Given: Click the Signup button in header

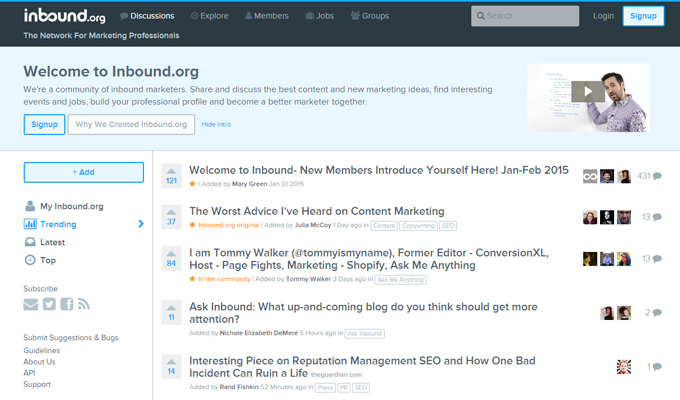Looking at the screenshot, I should pyautogui.click(x=643, y=16).
